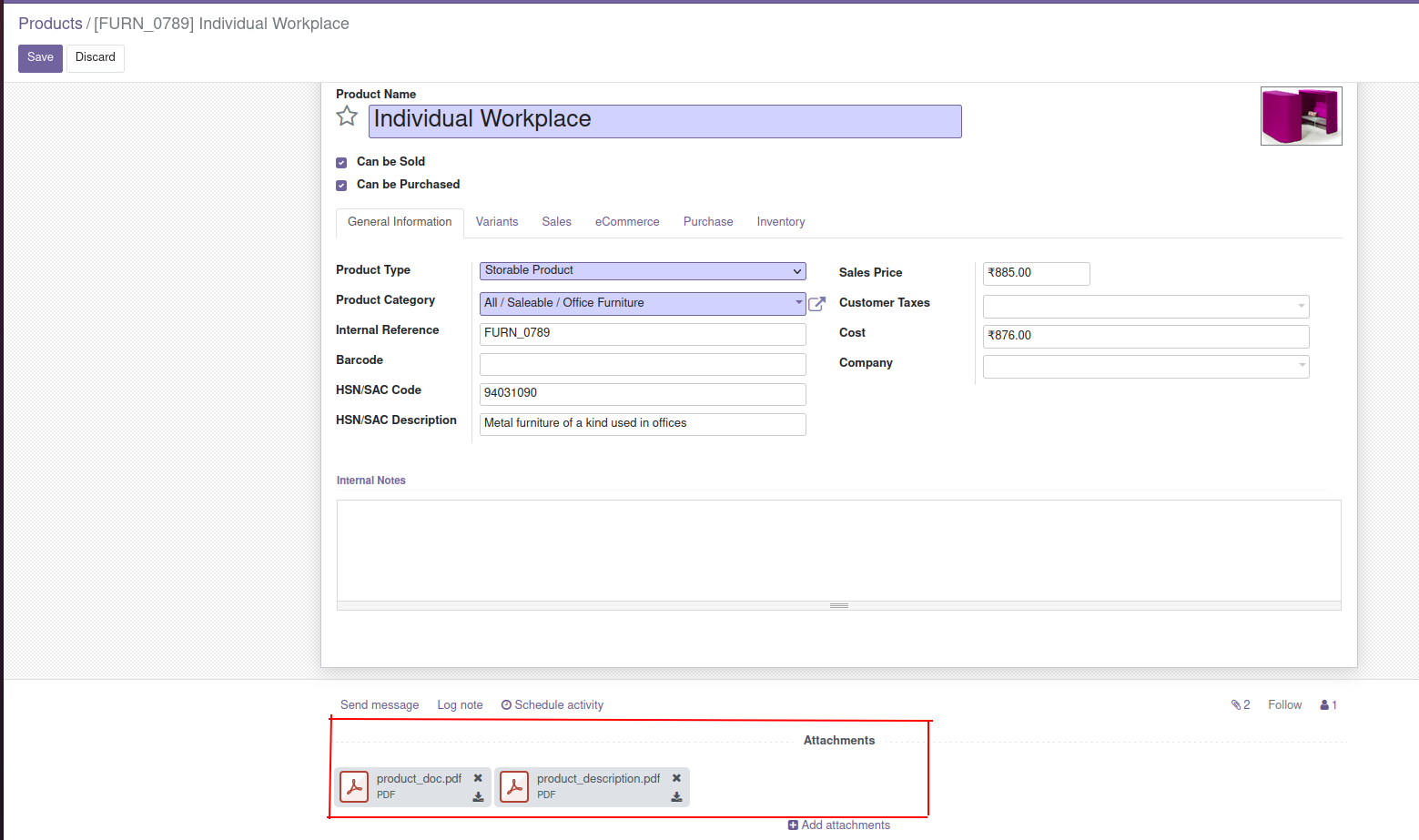Focus the Barcode input field
This screenshot has width=1419, height=840.
(x=643, y=364)
